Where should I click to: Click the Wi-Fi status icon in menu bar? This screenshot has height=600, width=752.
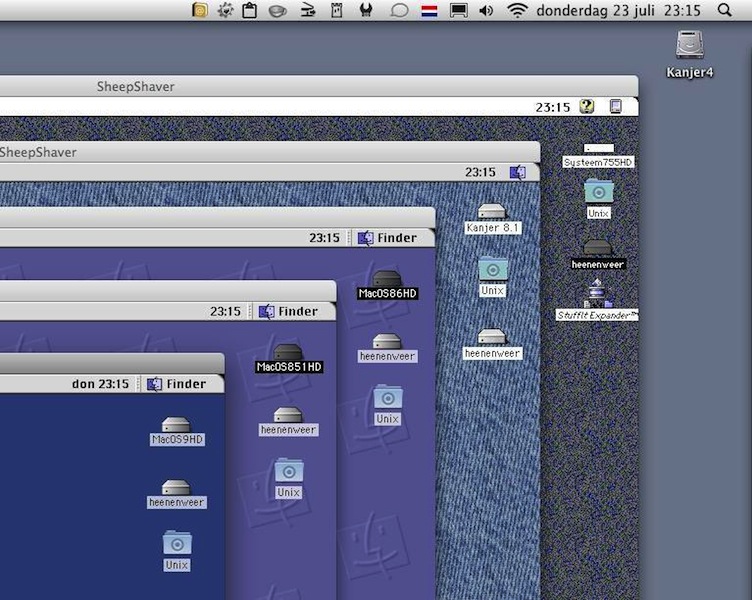(x=517, y=11)
